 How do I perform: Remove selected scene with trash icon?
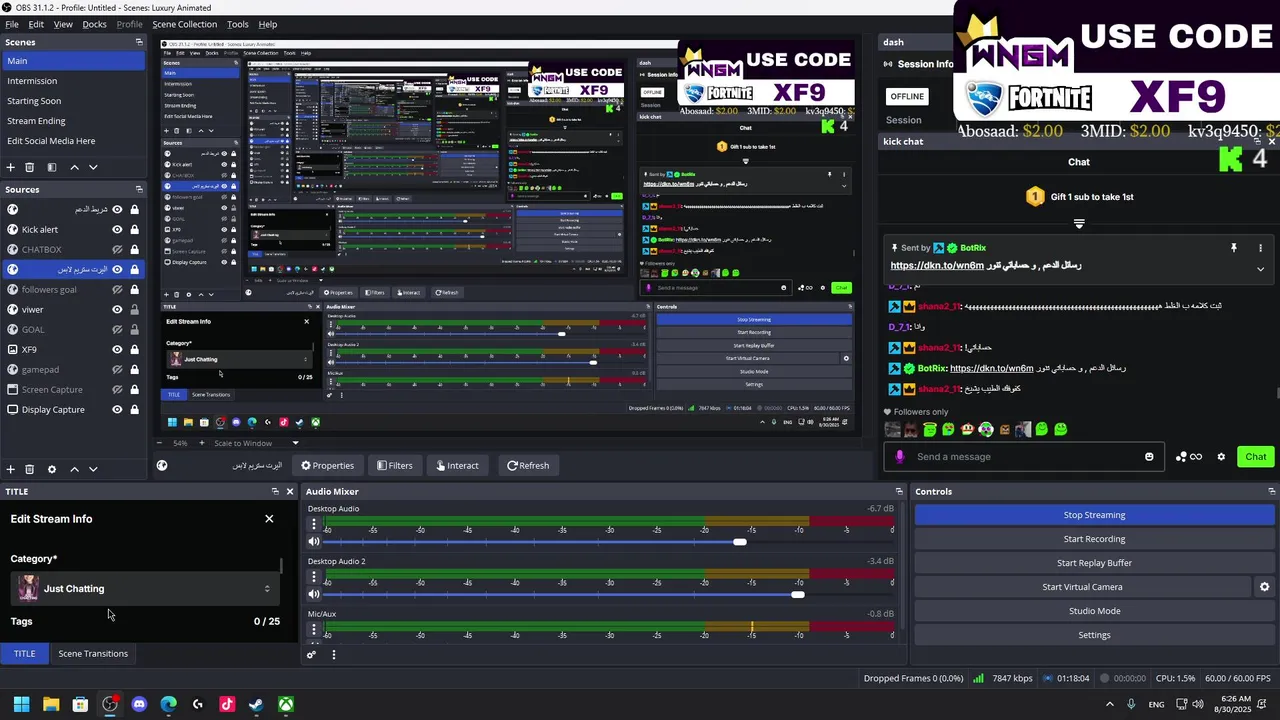[30, 167]
